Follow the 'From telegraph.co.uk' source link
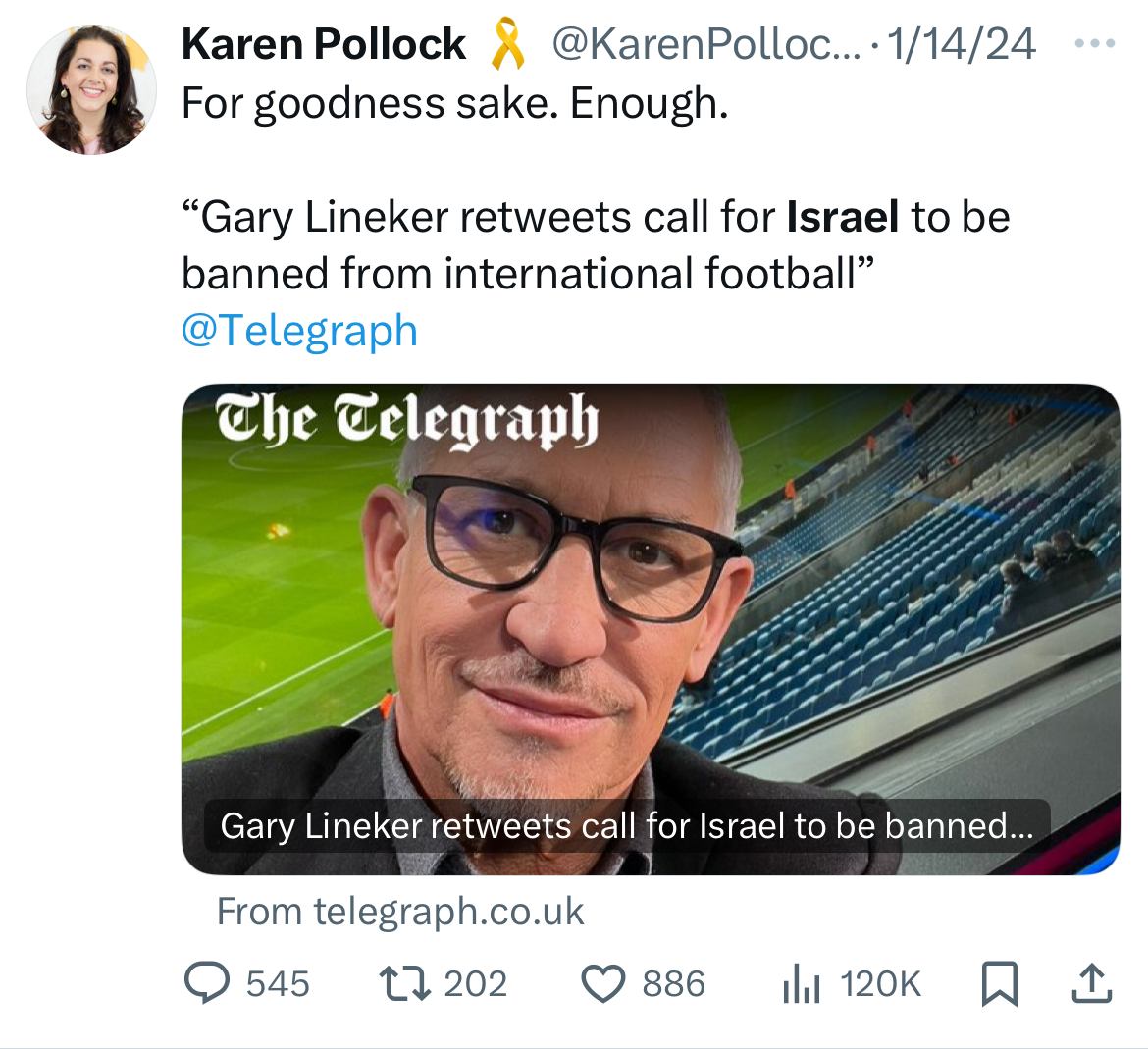1148x1049 pixels. click(x=399, y=912)
